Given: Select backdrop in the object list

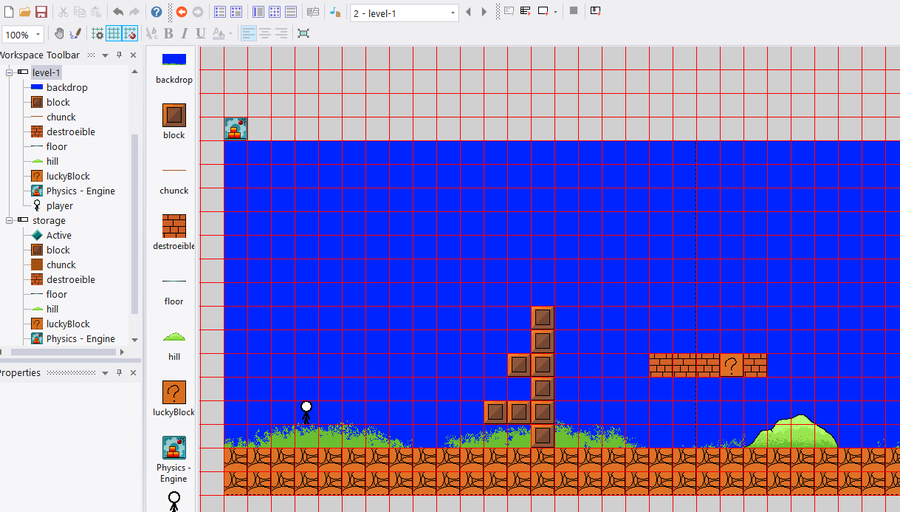Looking at the screenshot, I should click(x=174, y=68).
